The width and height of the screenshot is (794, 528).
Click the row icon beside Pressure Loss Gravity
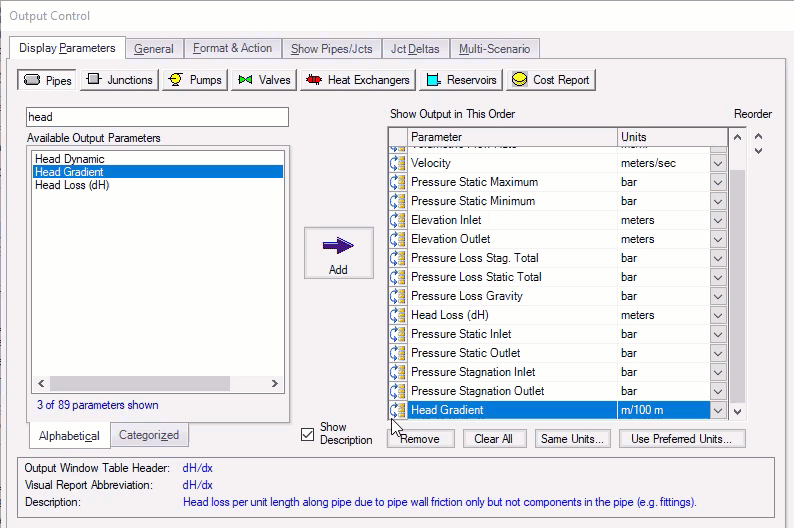(x=398, y=296)
